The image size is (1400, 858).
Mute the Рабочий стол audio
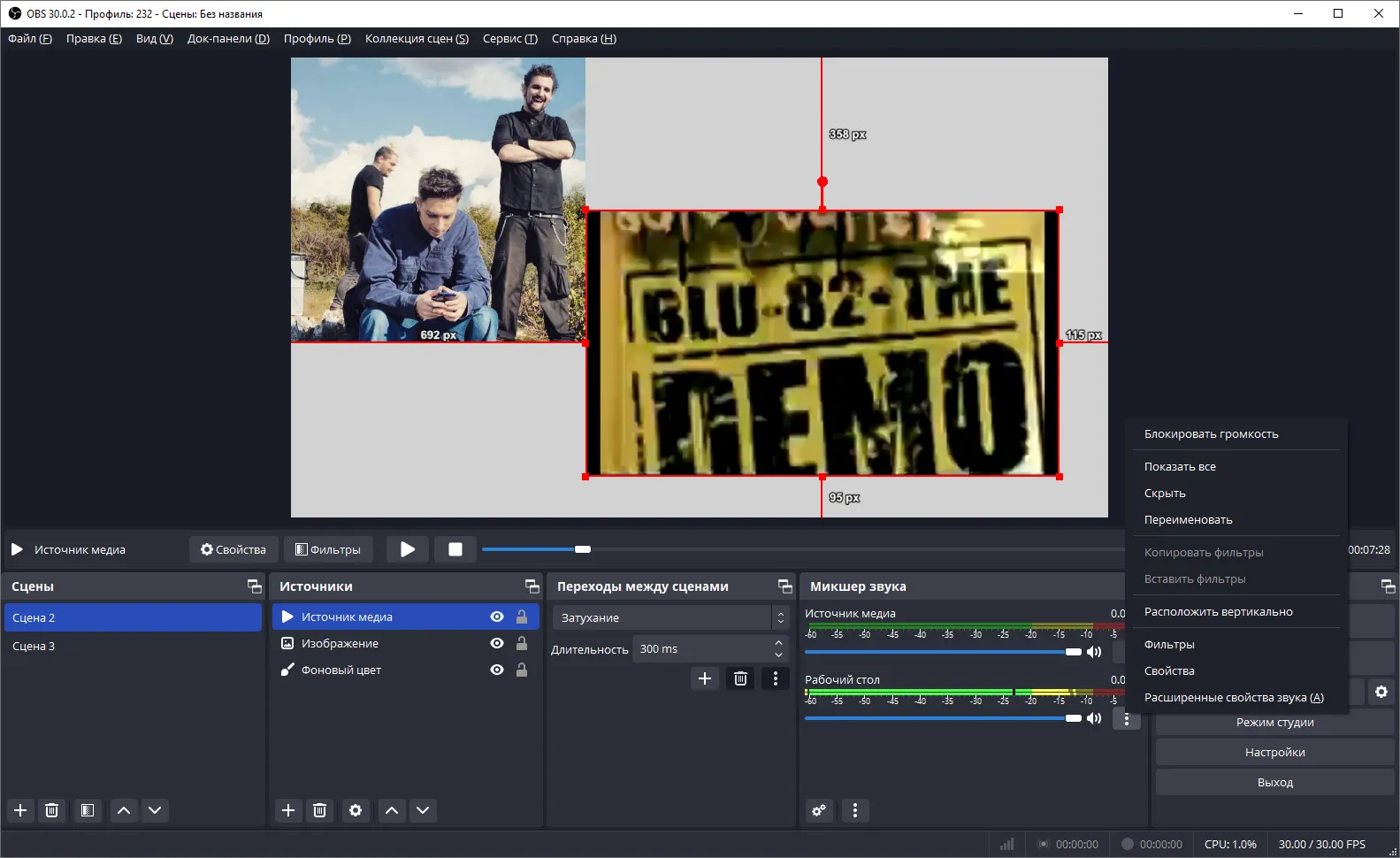1094,718
